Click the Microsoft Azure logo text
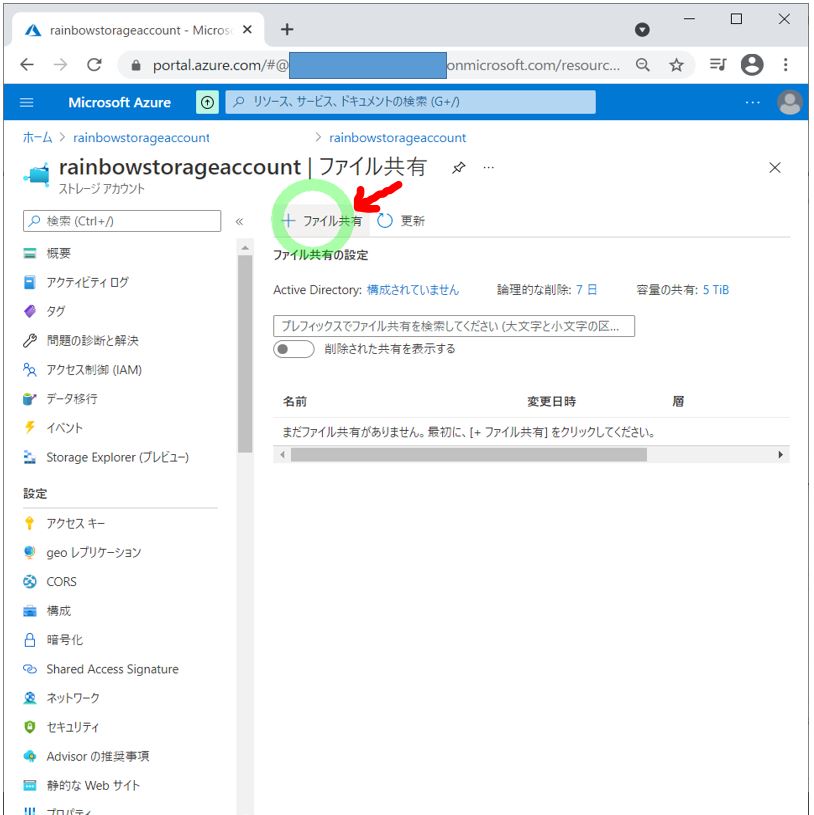 [x=120, y=102]
